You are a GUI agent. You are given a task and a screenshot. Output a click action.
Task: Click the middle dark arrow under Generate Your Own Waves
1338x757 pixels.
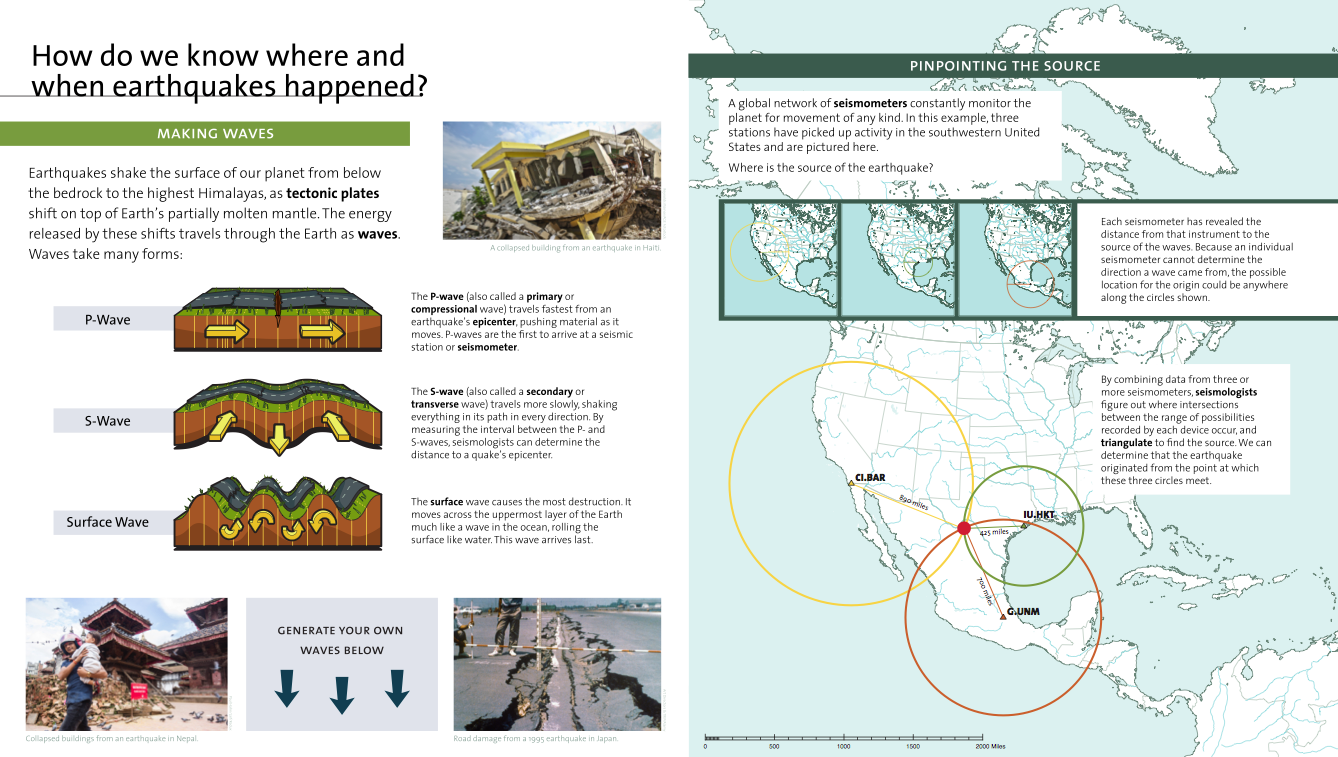[x=342, y=695]
